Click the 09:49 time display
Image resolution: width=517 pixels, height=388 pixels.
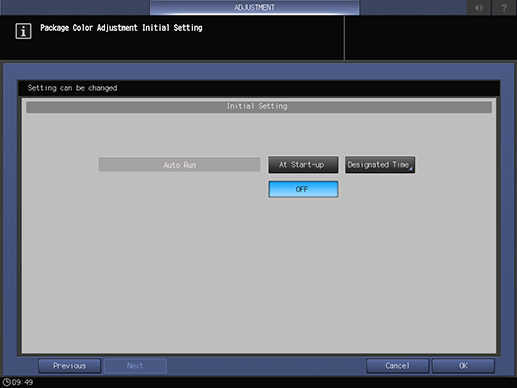pos(22,382)
